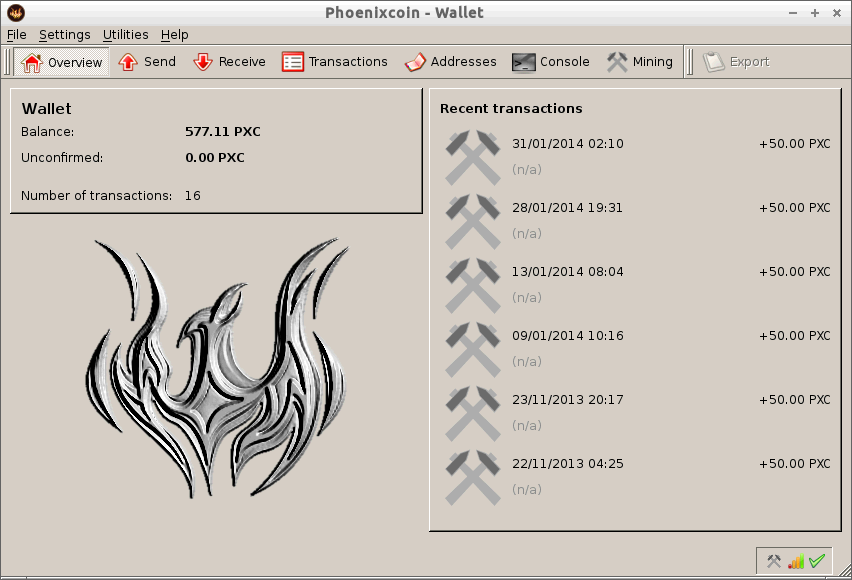Click mining icon of 23/11/2013 20:17 transaction
Screen dimensions: 852x580
click(473, 414)
